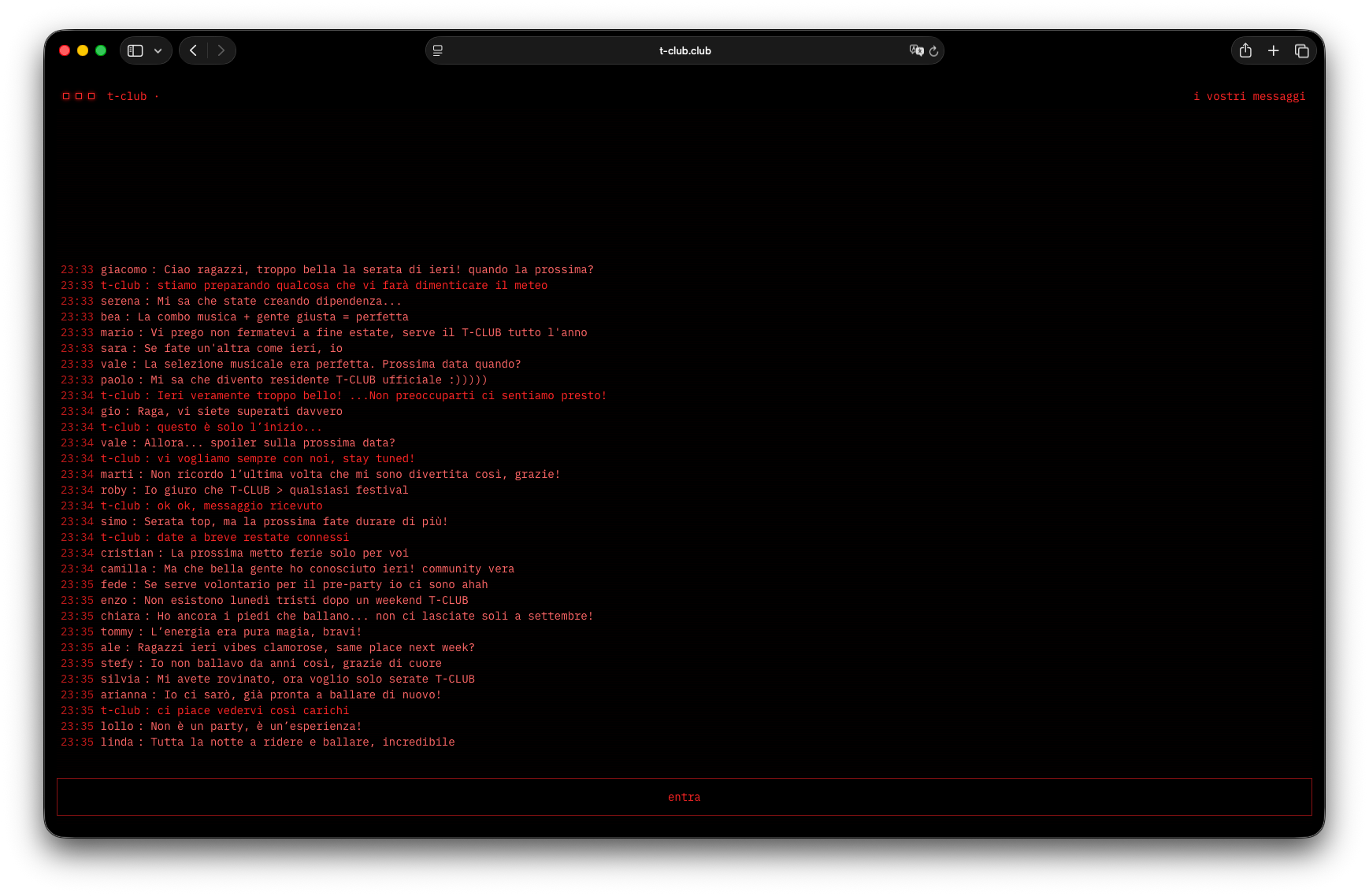
Task: Click the three red squares icon
Action: click(79, 96)
